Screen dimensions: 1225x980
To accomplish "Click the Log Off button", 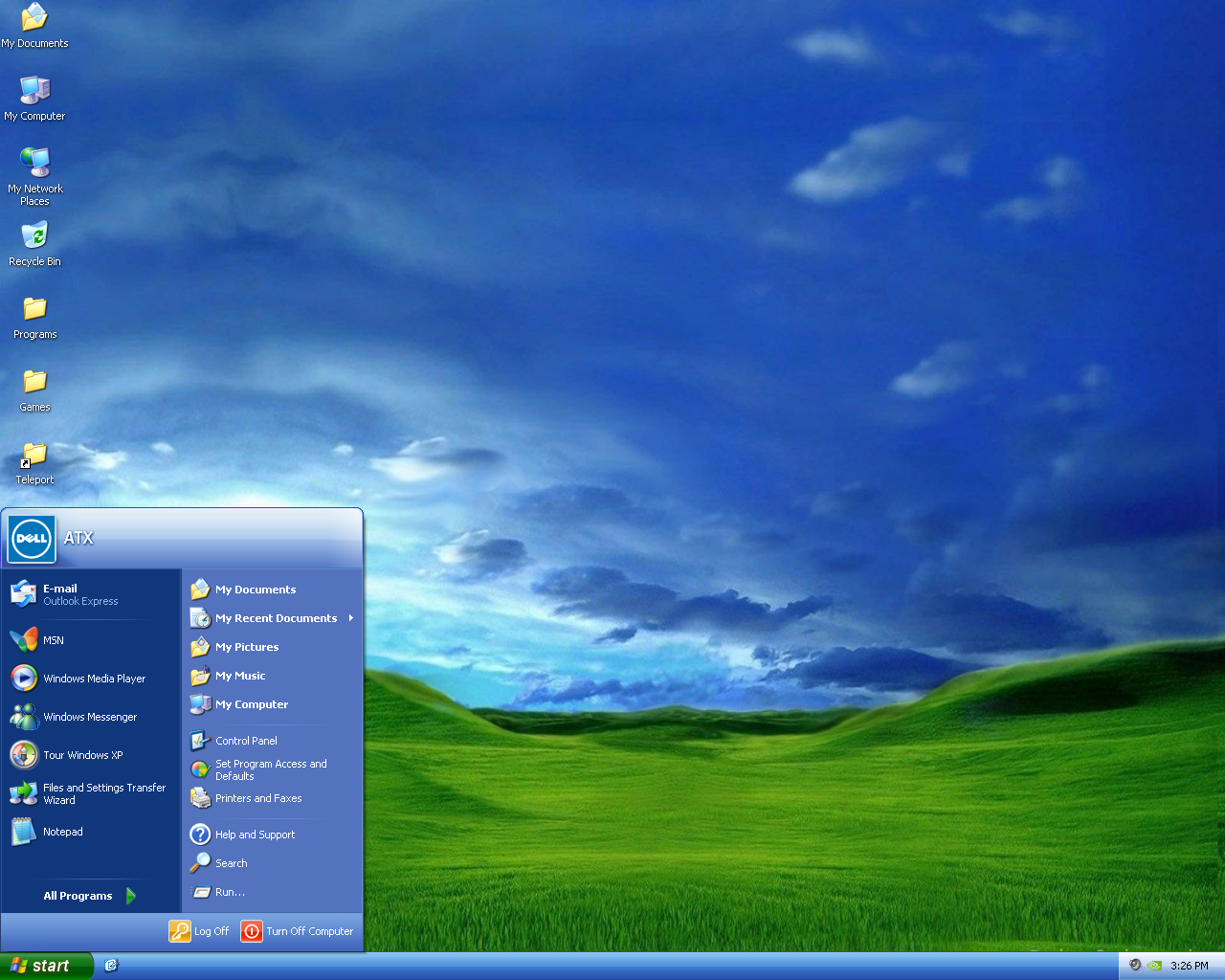I will pyautogui.click(x=199, y=931).
